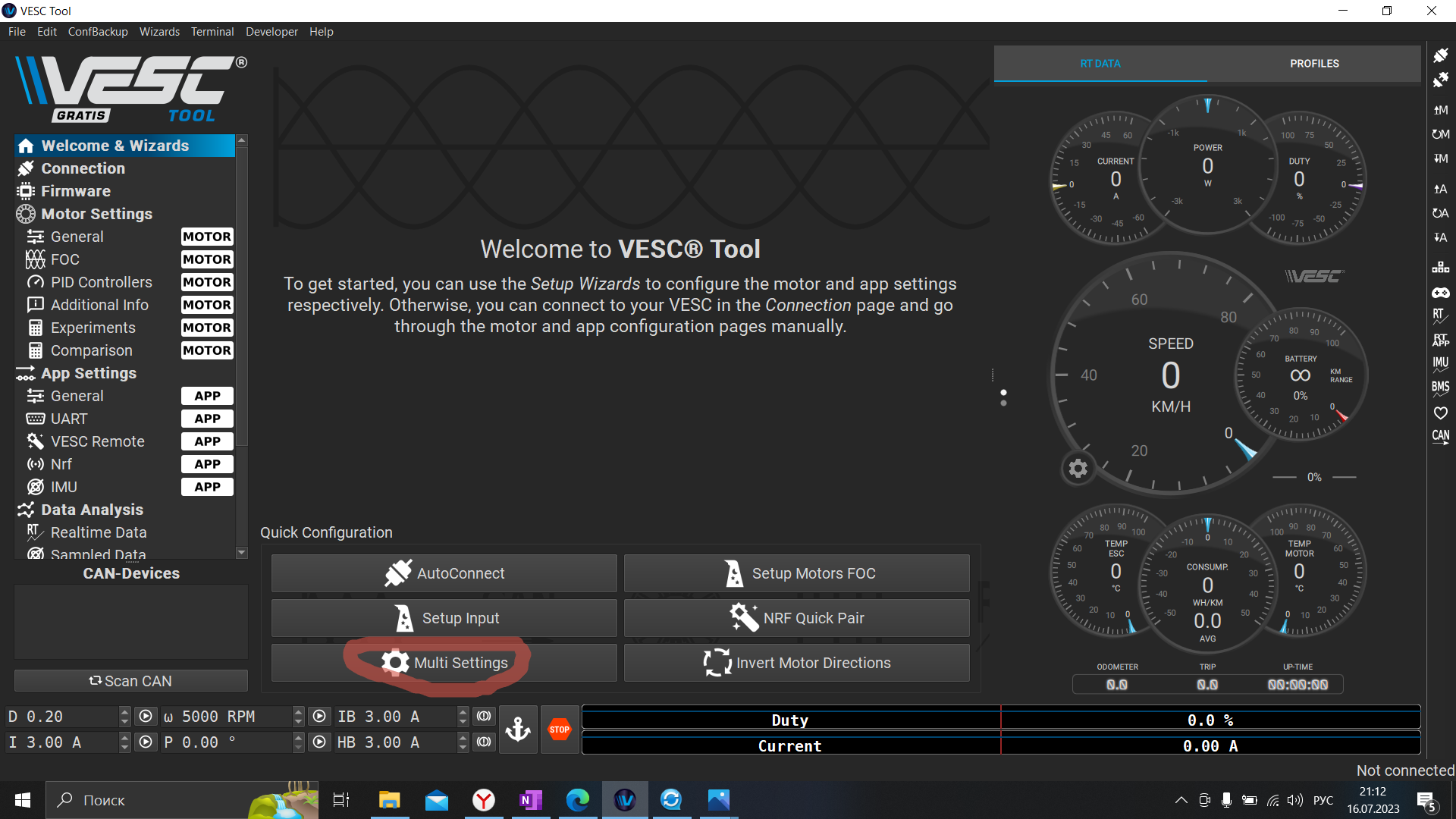Switch to the RT DATA tab

(x=1100, y=64)
